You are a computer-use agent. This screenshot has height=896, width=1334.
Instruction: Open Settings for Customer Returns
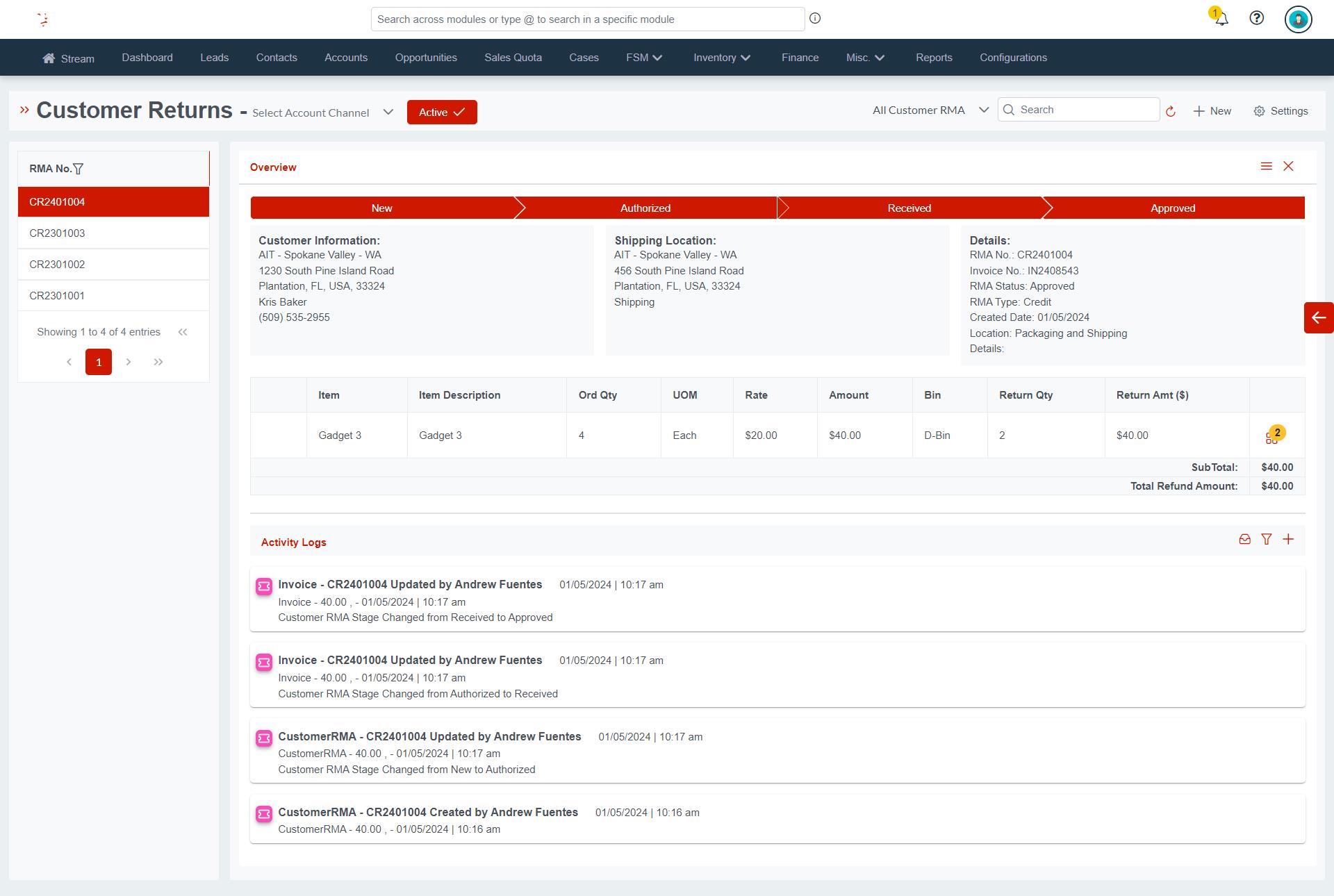click(1281, 110)
